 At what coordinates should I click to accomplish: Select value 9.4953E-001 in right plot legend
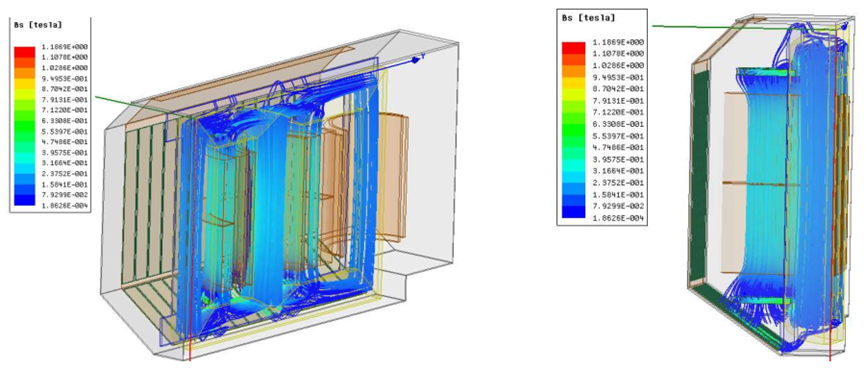coord(618,77)
